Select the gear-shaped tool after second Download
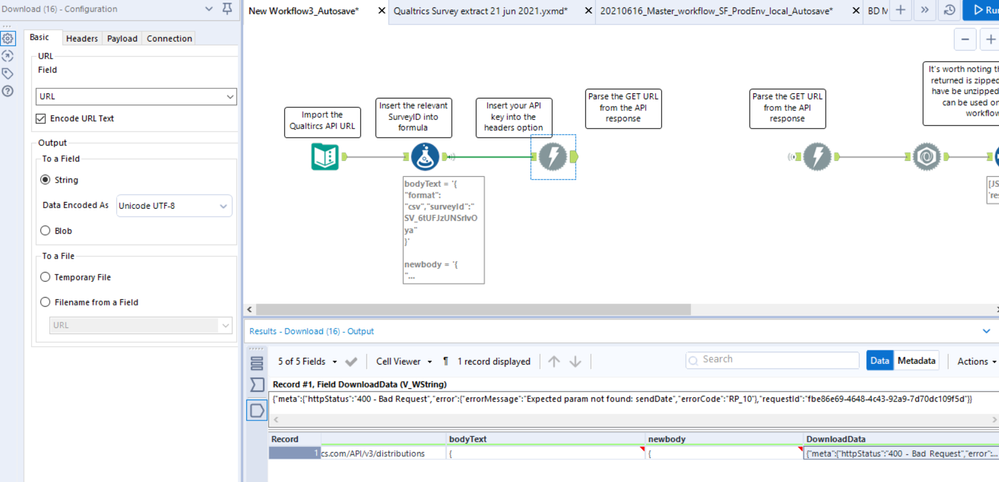Screen dimensions: 999x482 tap(927, 157)
